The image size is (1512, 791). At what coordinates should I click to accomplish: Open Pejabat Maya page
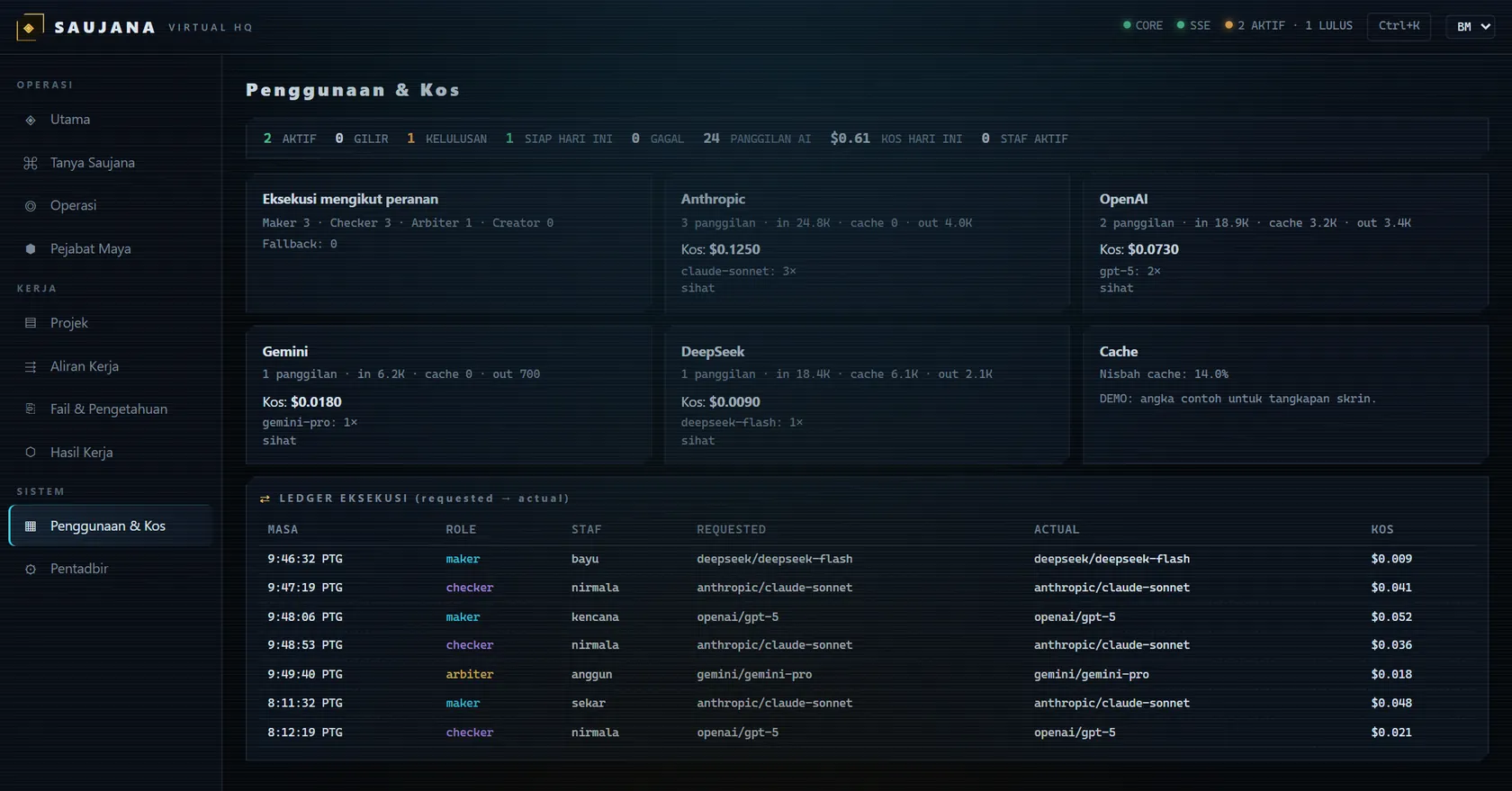point(111,249)
